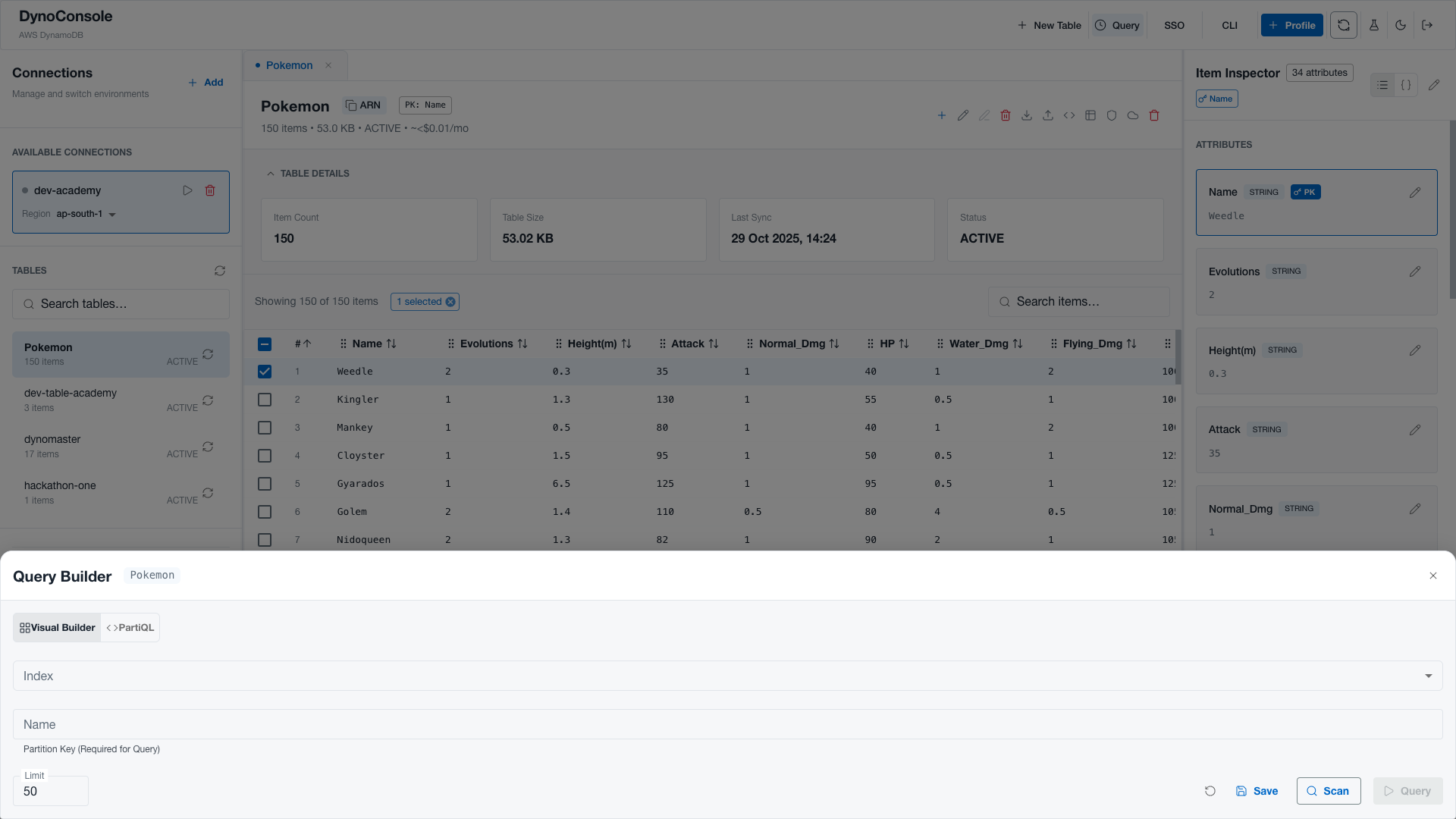The height and width of the screenshot is (819, 1456).
Task: Save the query with the Save button
Action: [1257, 791]
